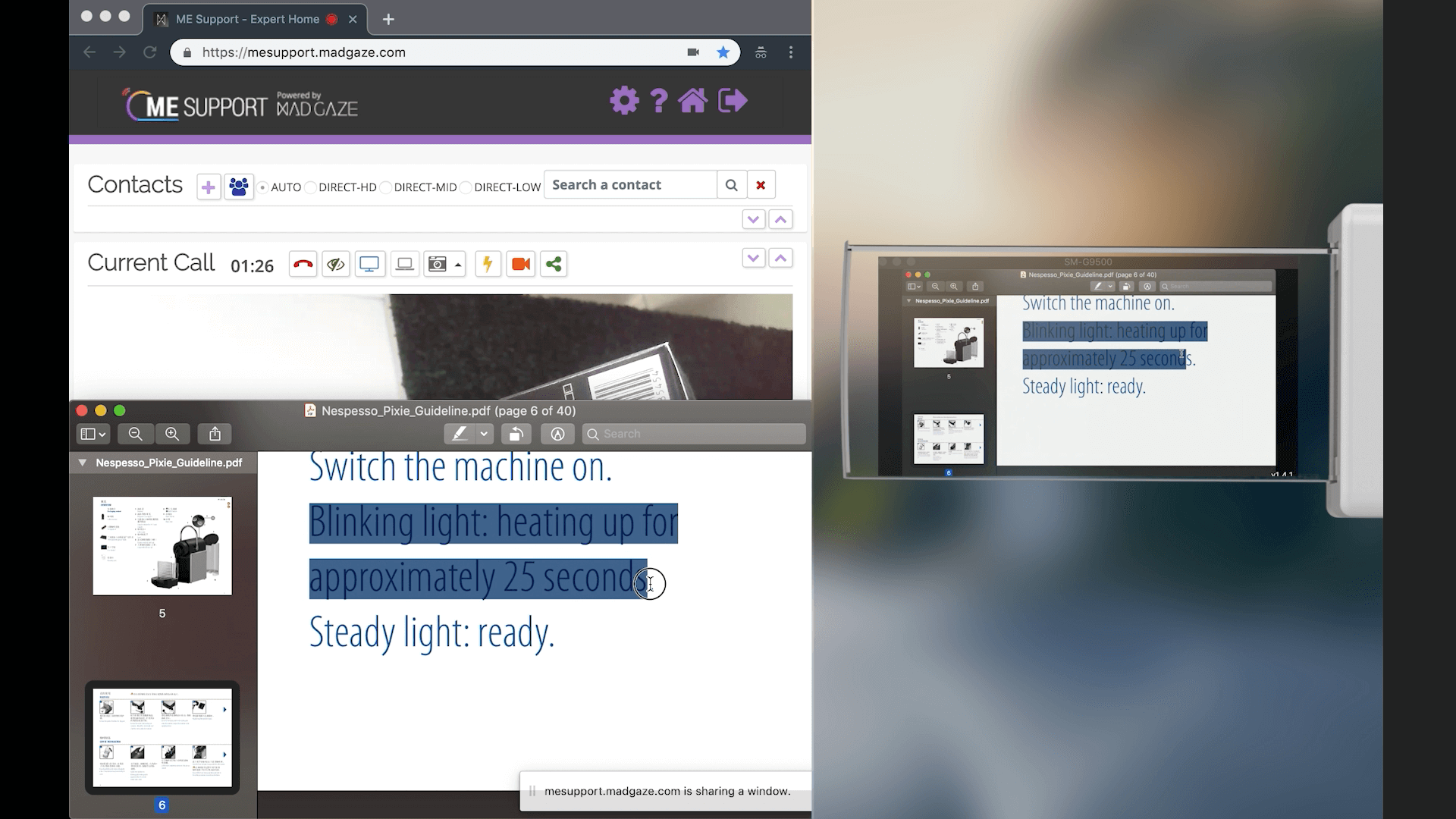This screenshot has height=819, width=1456.
Task: Click the 'Steady light: ready.' text line
Action: 432,632
